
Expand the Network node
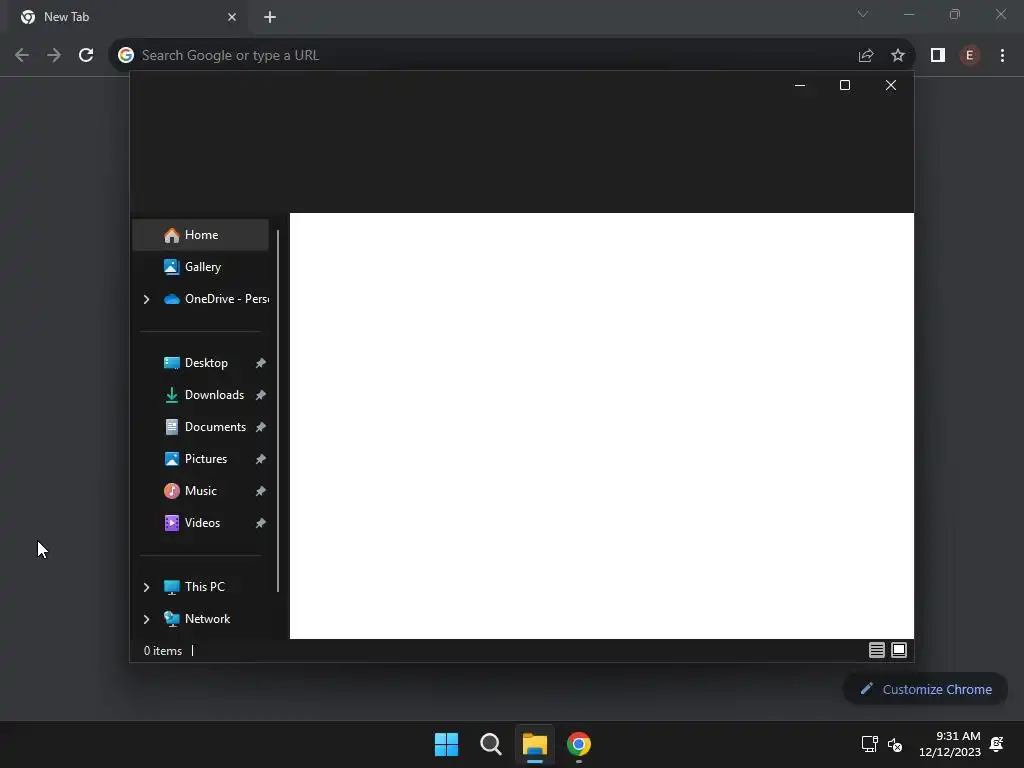point(146,619)
